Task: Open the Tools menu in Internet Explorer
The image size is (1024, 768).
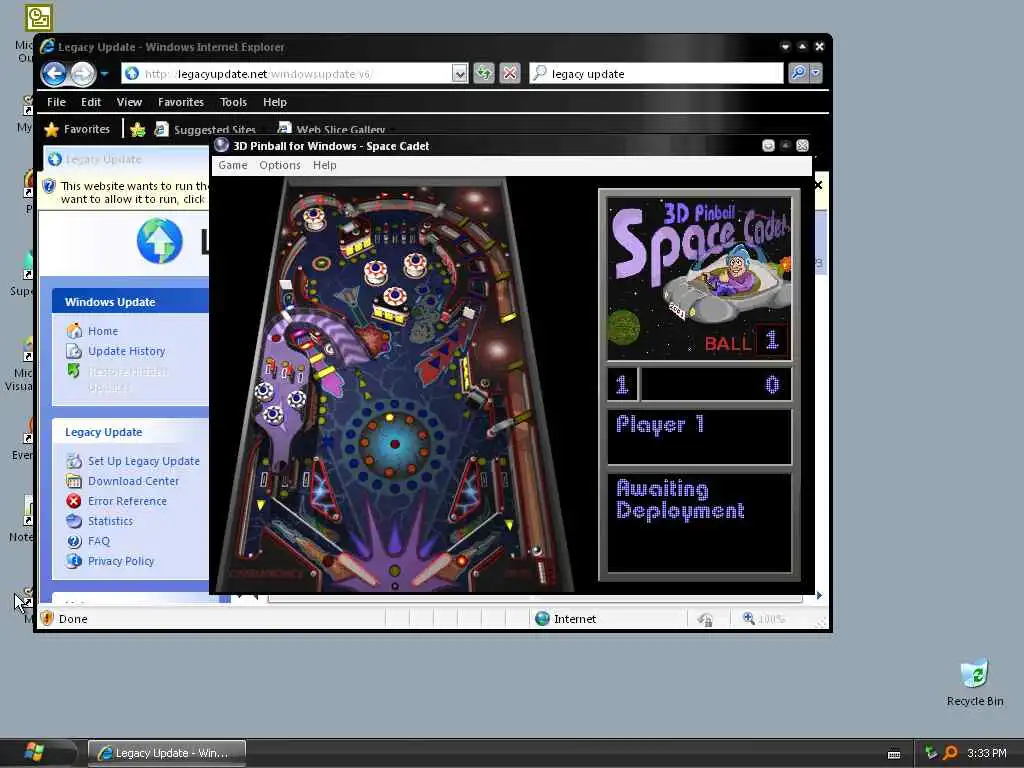Action: 233,102
